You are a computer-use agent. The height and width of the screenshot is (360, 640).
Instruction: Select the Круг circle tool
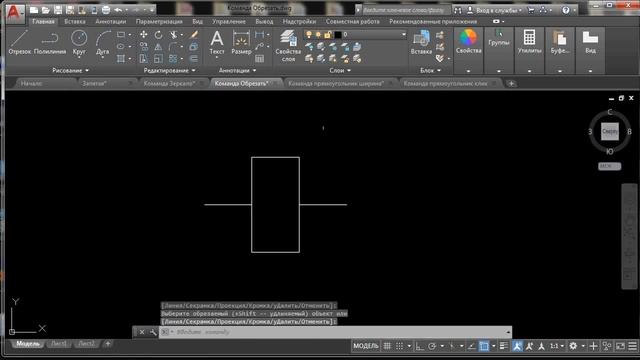point(79,42)
